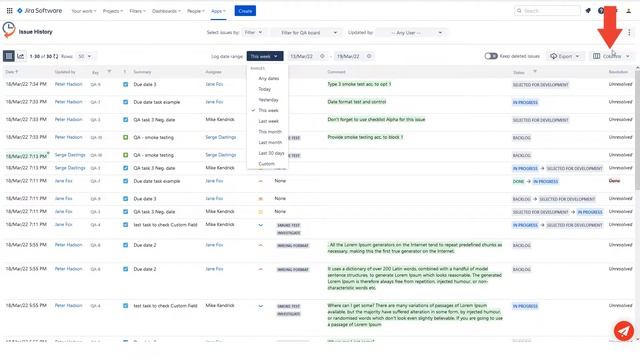The image size is (640, 360).
Task: Click the refresh icon beside the 1-30 of 30 count
Action: 56,56
